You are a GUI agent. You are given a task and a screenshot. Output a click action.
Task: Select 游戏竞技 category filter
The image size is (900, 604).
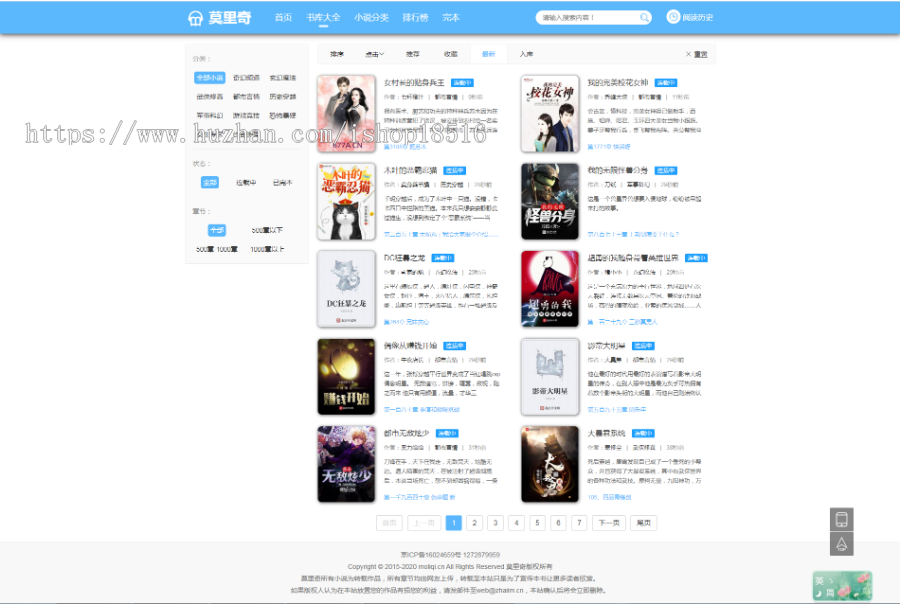[x=246, y=115]
